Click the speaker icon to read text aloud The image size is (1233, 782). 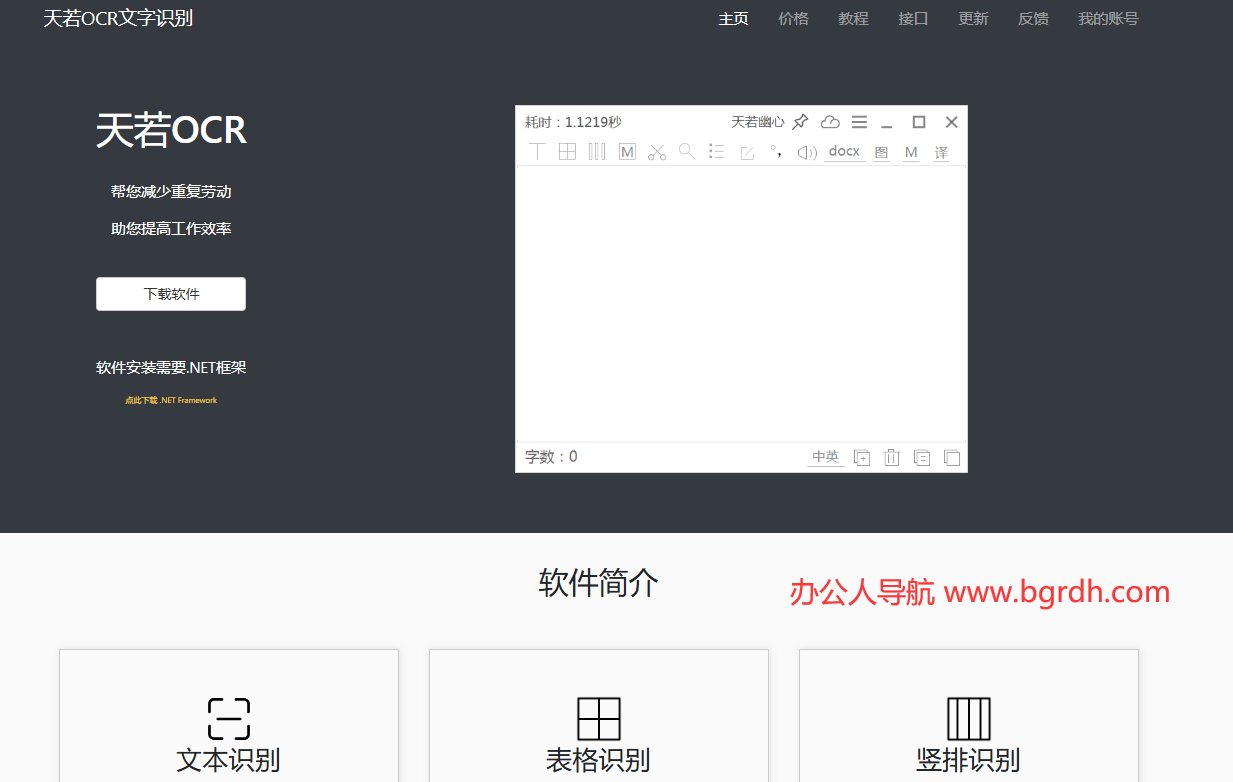pyautogui.click(x=806, y=151)
